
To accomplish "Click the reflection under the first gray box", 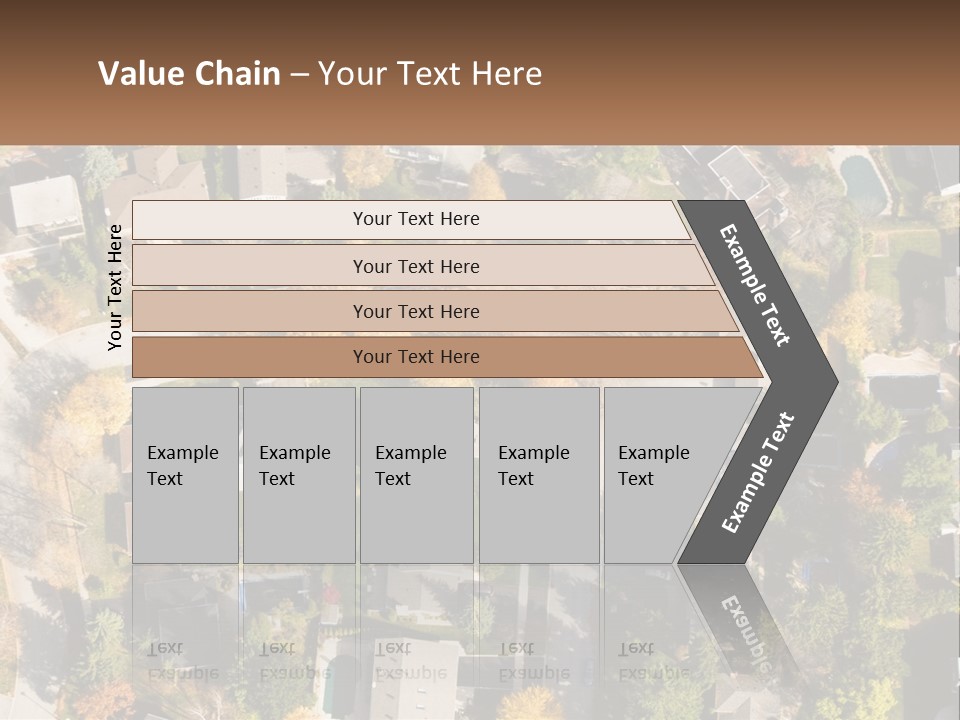I will pyautogui.click(x=185, y=640).
